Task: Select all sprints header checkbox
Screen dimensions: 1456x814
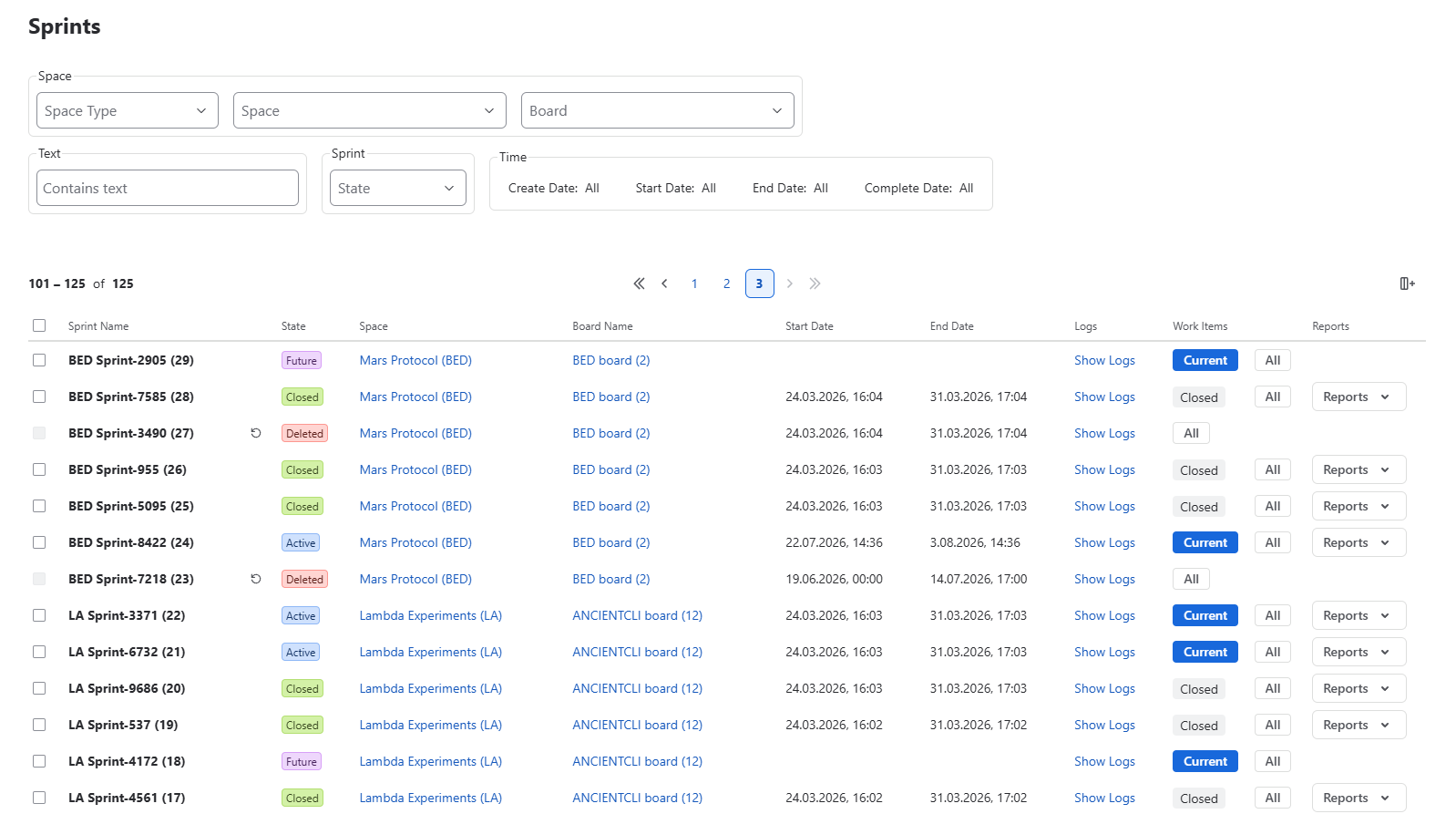Action: (39, 325)
